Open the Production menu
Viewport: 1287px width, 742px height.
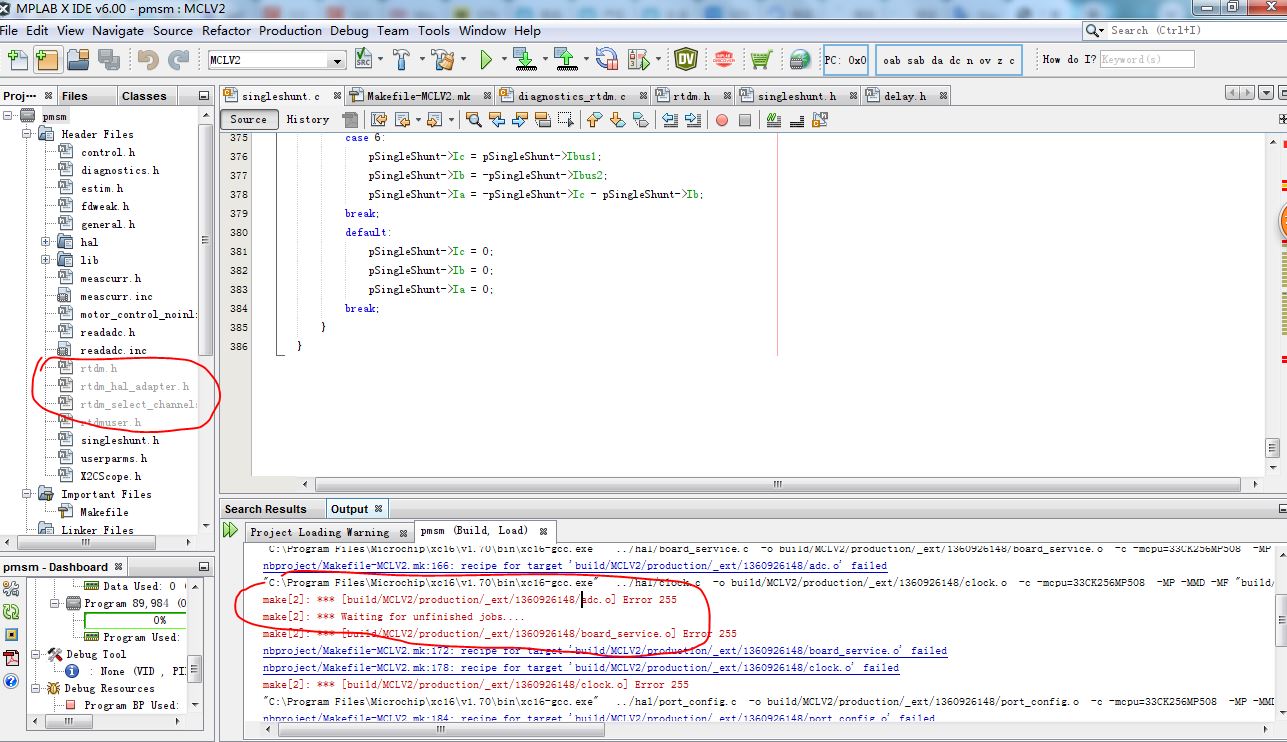[290, 30]
